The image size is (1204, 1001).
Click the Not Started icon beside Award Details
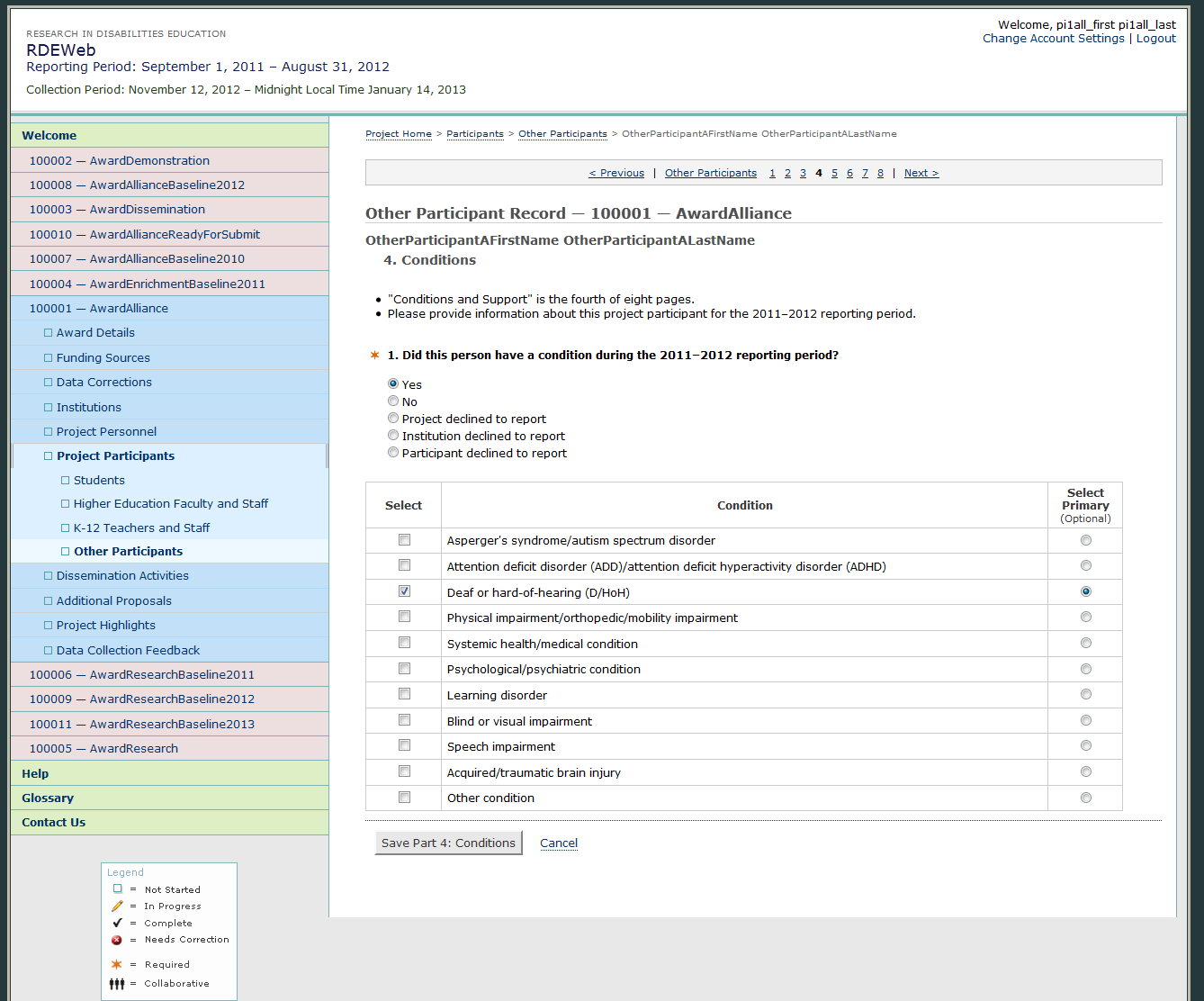(x=49, y=333)
